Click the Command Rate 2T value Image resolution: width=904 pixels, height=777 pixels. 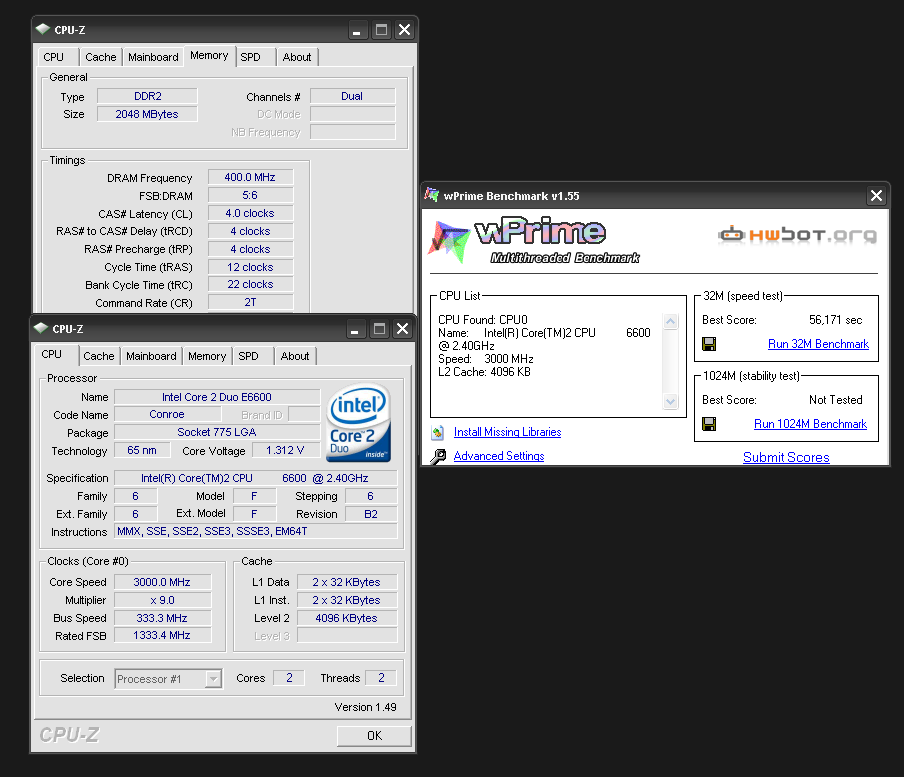coord(250,302)
